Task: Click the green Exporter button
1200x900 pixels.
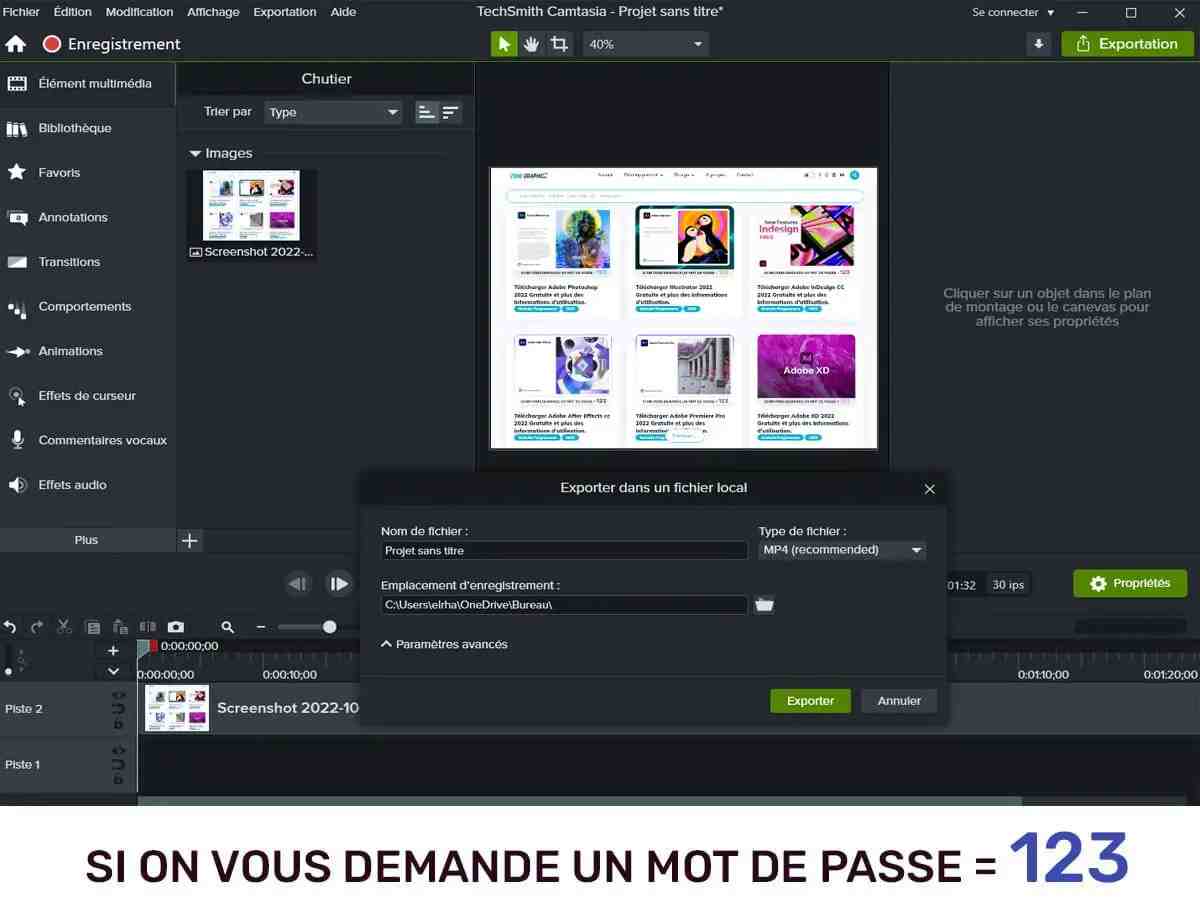Action: pyautogui.click(x=810, y=701)
